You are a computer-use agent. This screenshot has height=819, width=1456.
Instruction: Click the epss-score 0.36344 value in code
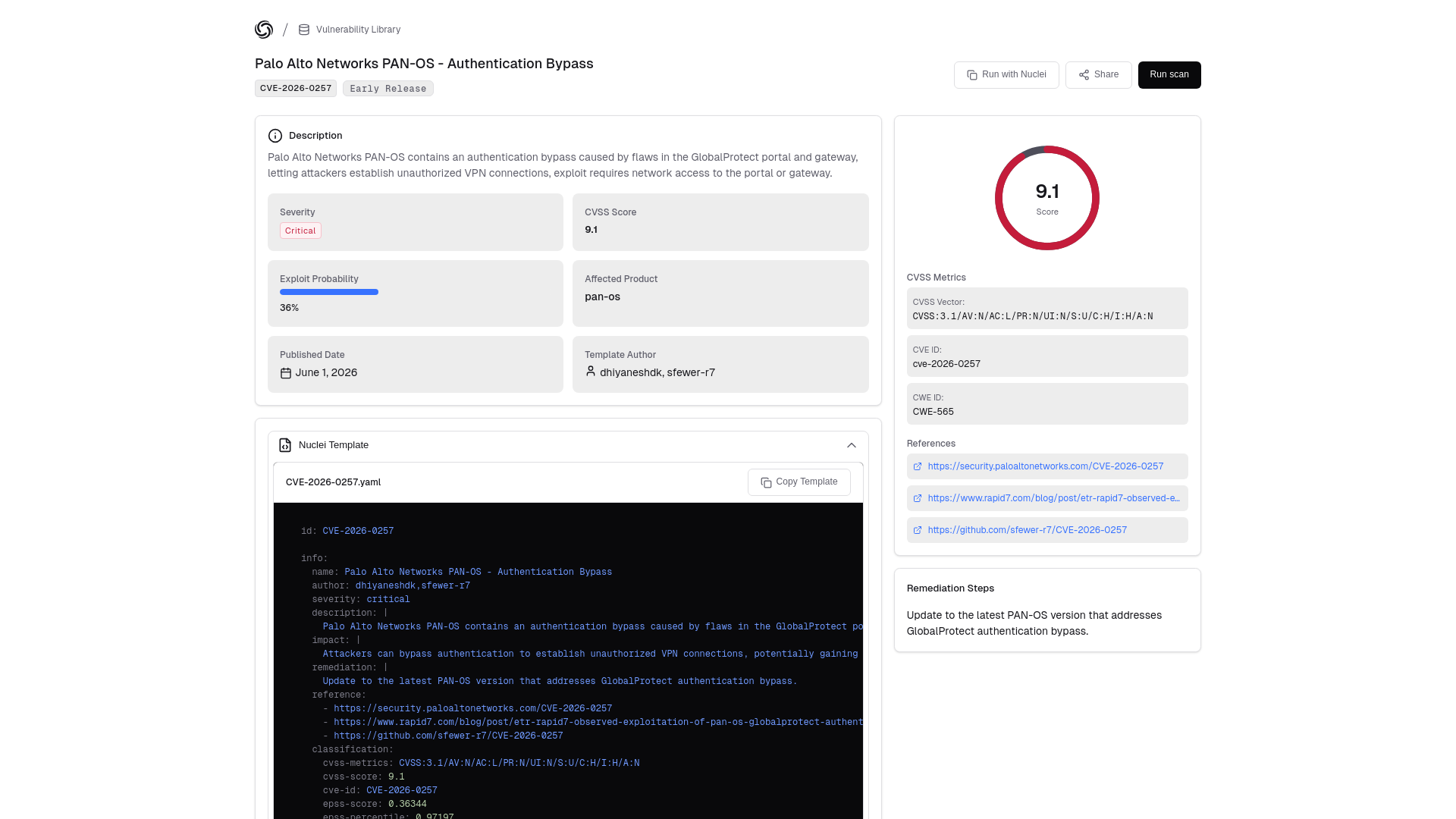[x=407, y=804]
